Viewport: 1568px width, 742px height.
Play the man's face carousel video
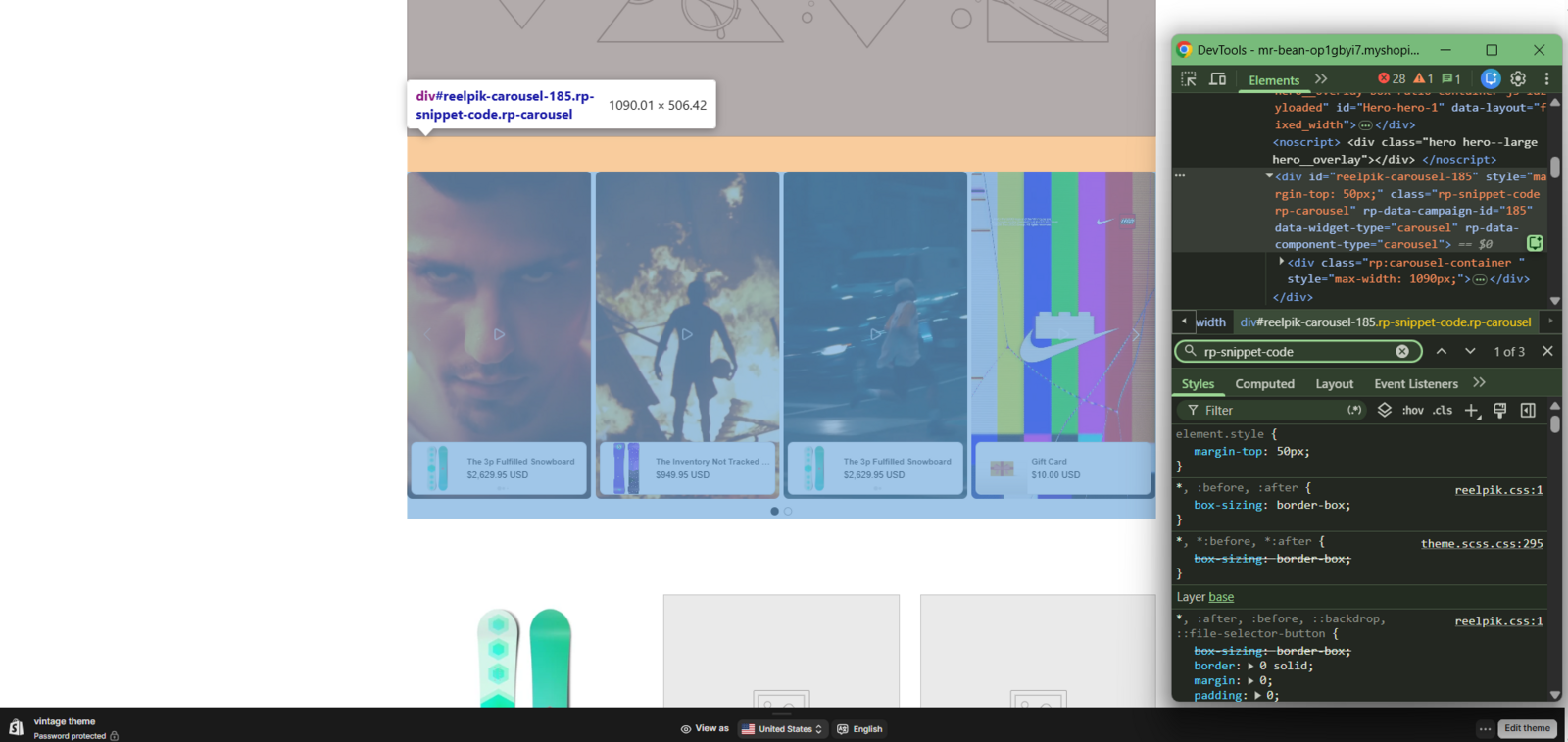point(499,334)
